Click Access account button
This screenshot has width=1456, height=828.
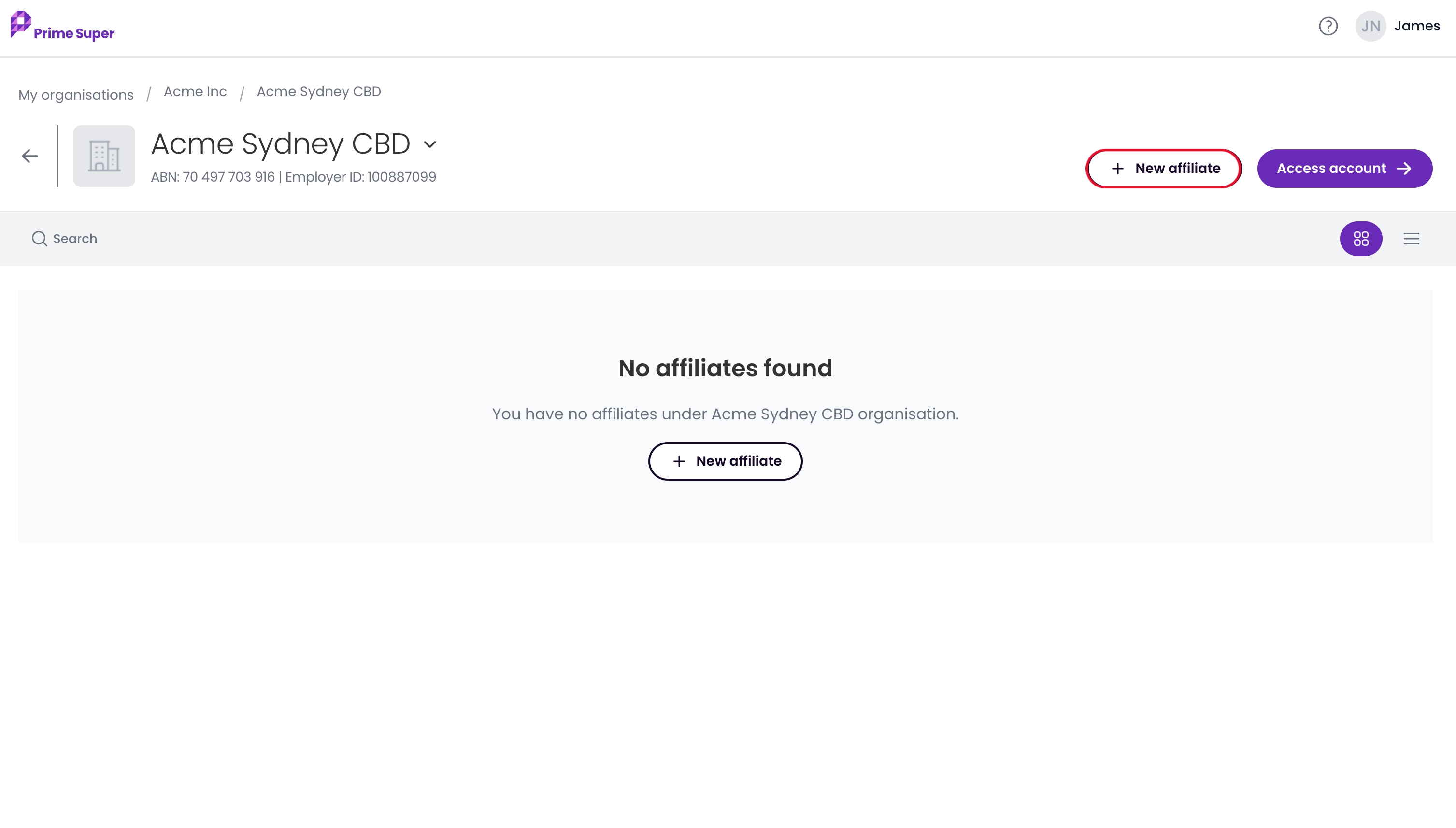[1344, 168]
